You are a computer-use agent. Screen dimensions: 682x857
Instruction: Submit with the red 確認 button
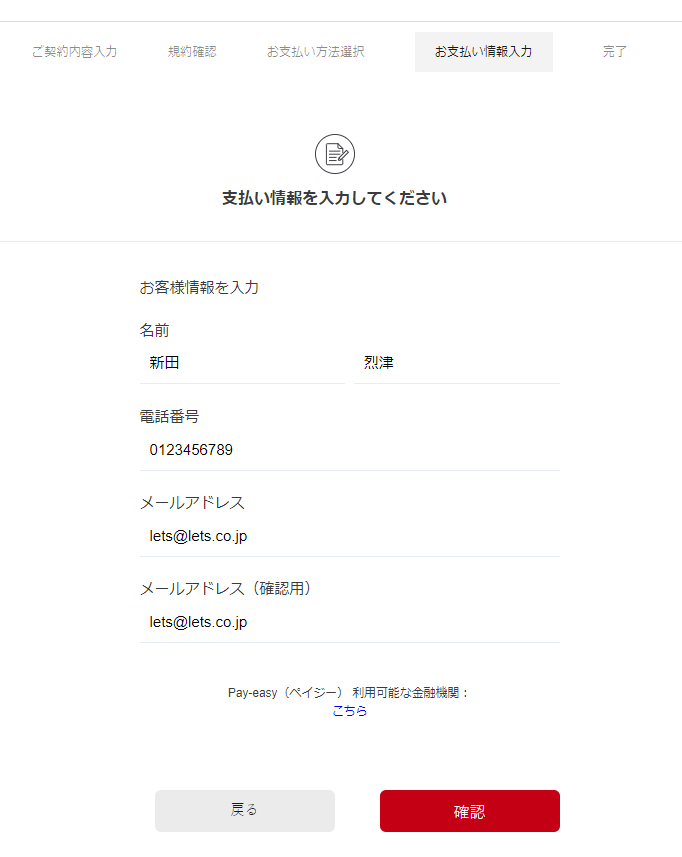click(470, 811)
